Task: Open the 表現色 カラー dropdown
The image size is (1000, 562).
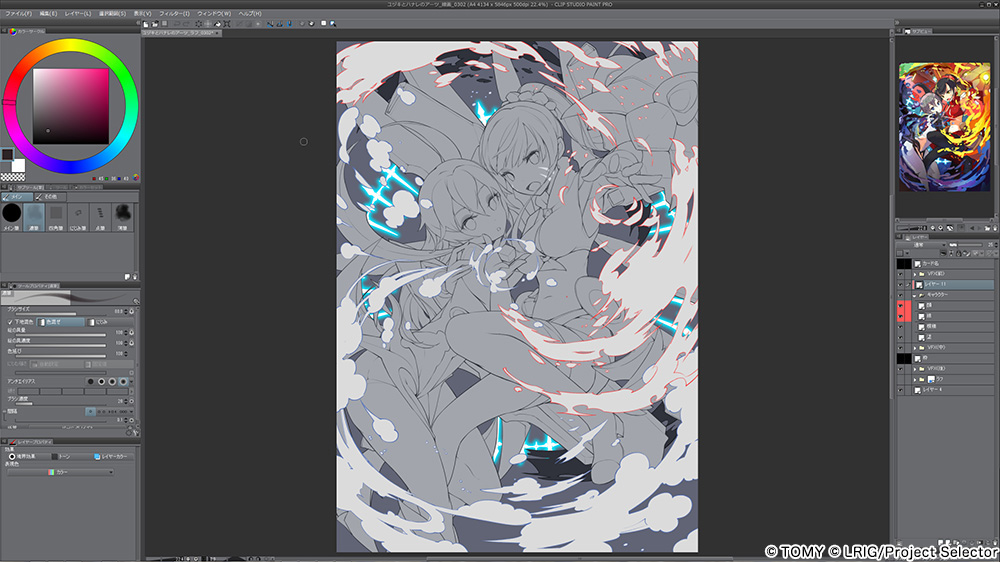Action: pyautogui.click(x=59, y=473)
